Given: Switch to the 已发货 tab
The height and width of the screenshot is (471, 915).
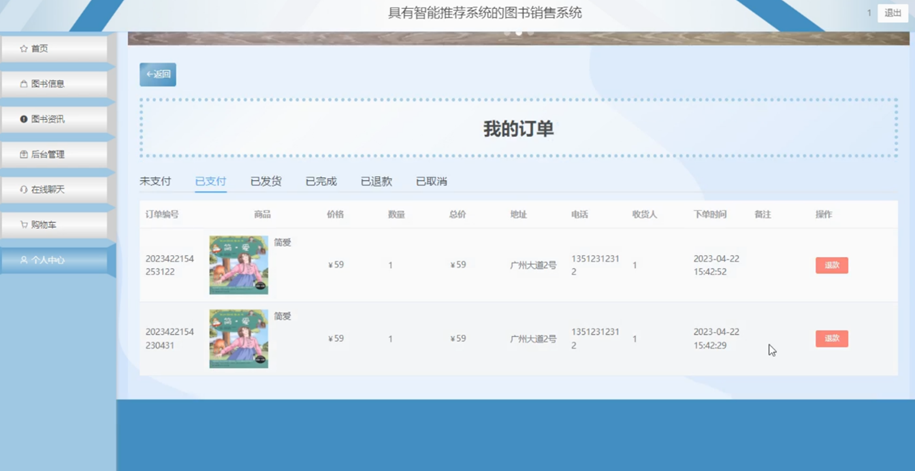Looking at the screenshot, I should pyautogui.click(x=266, y=182).
